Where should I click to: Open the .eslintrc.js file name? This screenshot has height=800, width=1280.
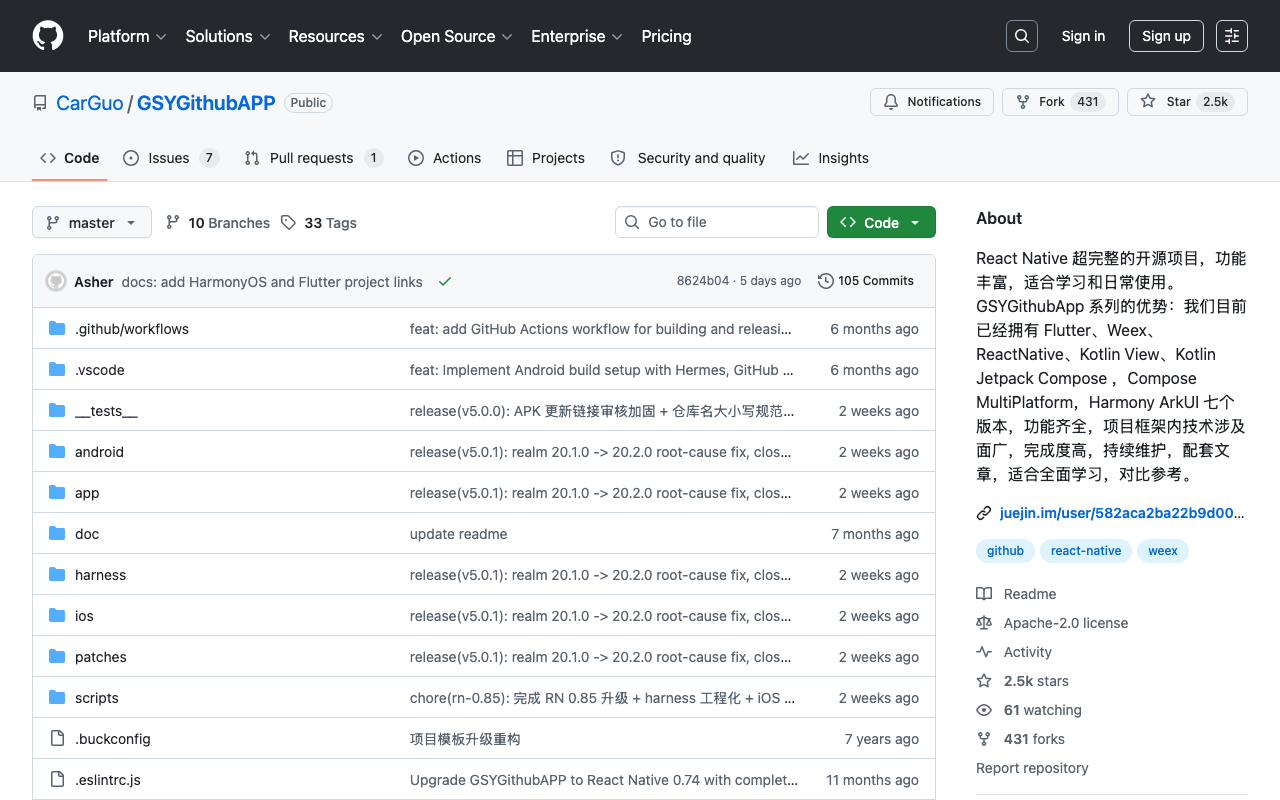click(x=108, y=780)
